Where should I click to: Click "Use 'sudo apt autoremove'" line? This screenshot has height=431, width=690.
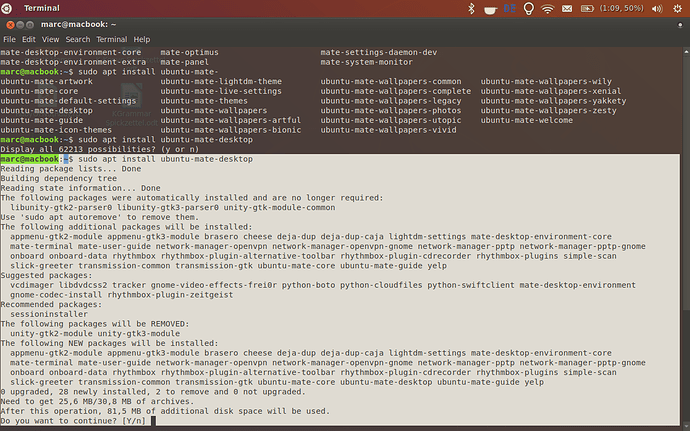(99, 217)
